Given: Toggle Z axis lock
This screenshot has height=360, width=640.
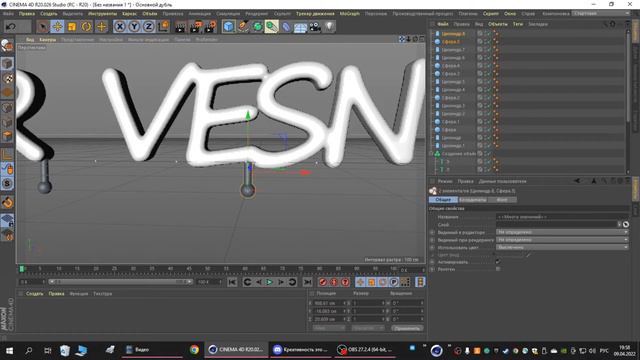Looking at the screenshot, I should click(149, 27).
